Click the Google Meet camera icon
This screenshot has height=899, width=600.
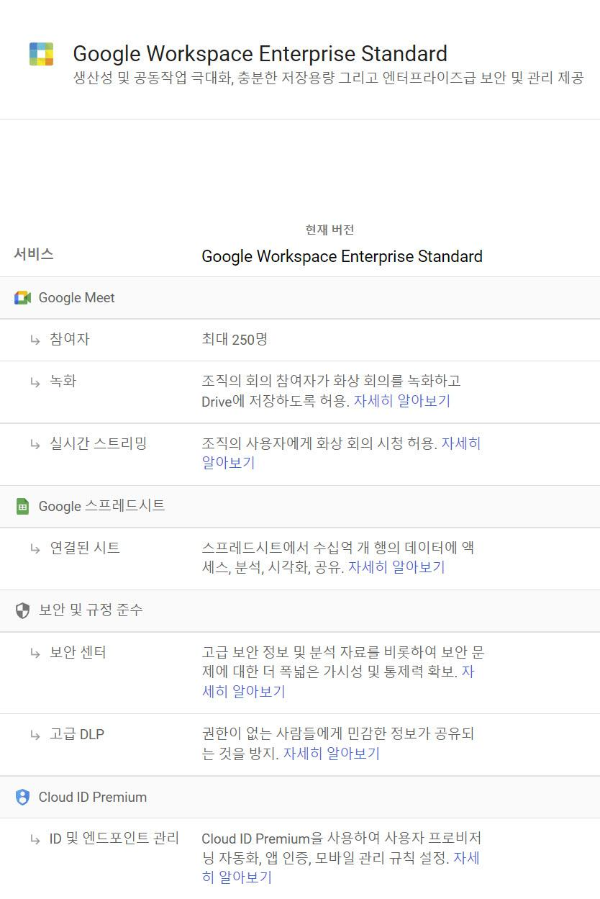tap(22, 298)
